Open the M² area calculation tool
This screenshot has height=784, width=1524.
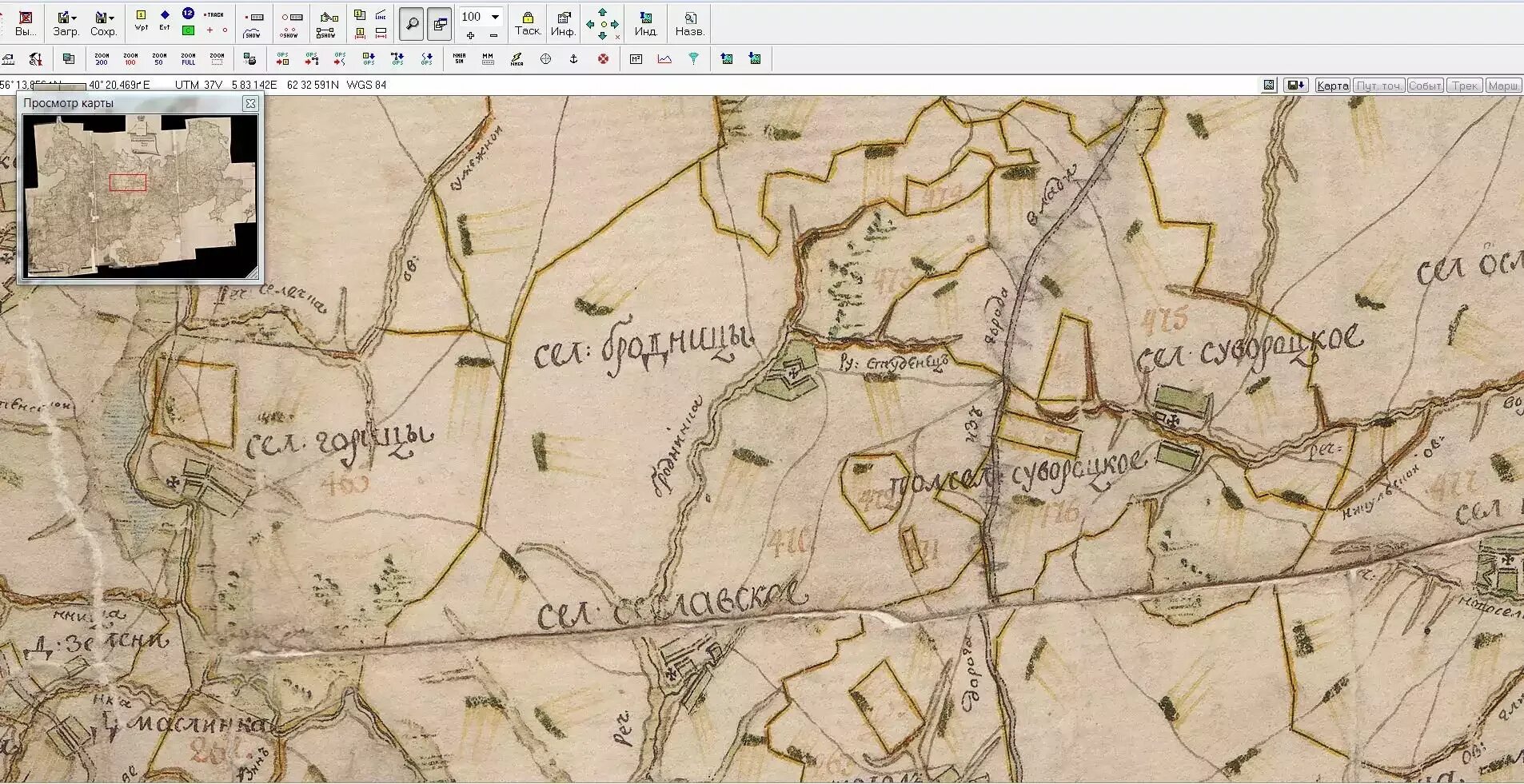pyautogui.click(x=636, y=59)
